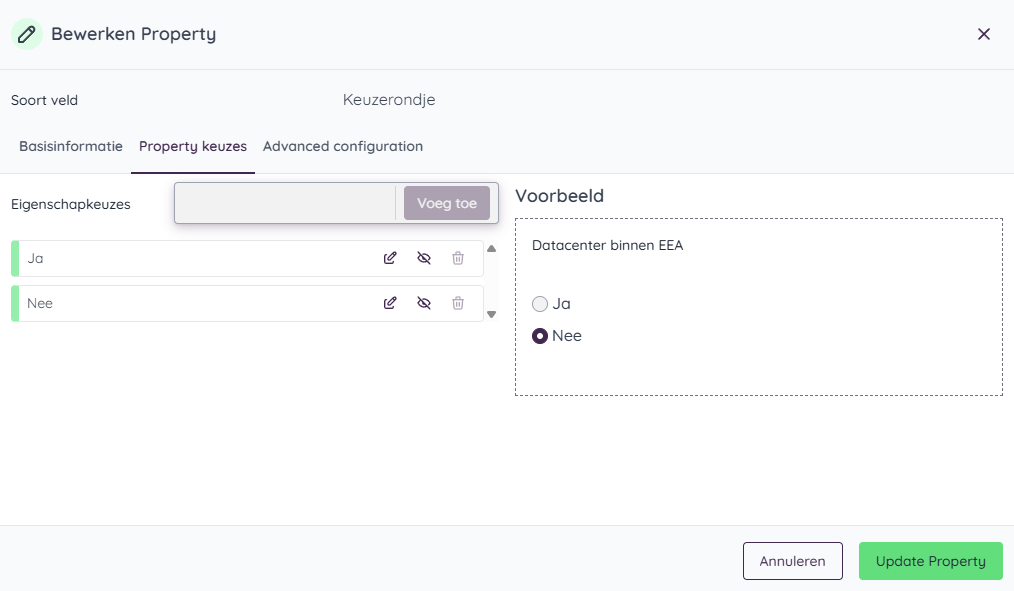Delete the "Nee" option with trash icon
Image resolution: width=1014 pixels, height=591 pixels.
coord(458,303)
